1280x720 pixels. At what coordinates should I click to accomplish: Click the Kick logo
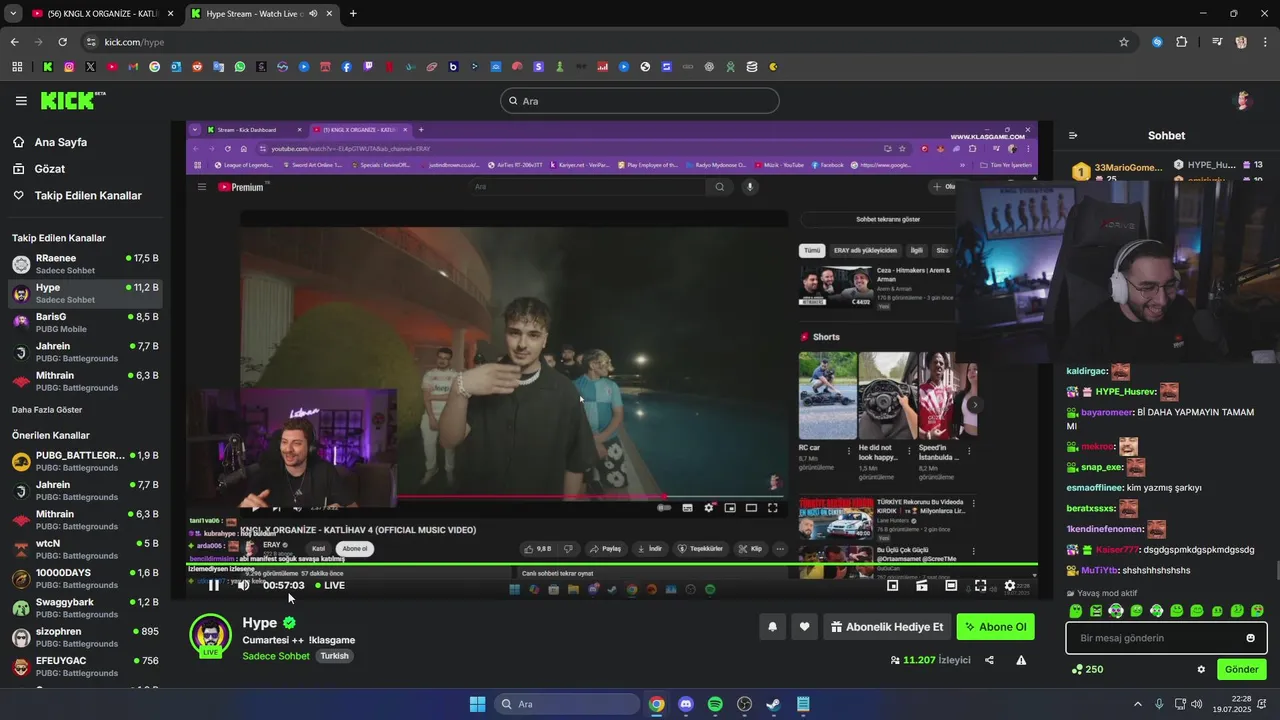coord(72,100)
